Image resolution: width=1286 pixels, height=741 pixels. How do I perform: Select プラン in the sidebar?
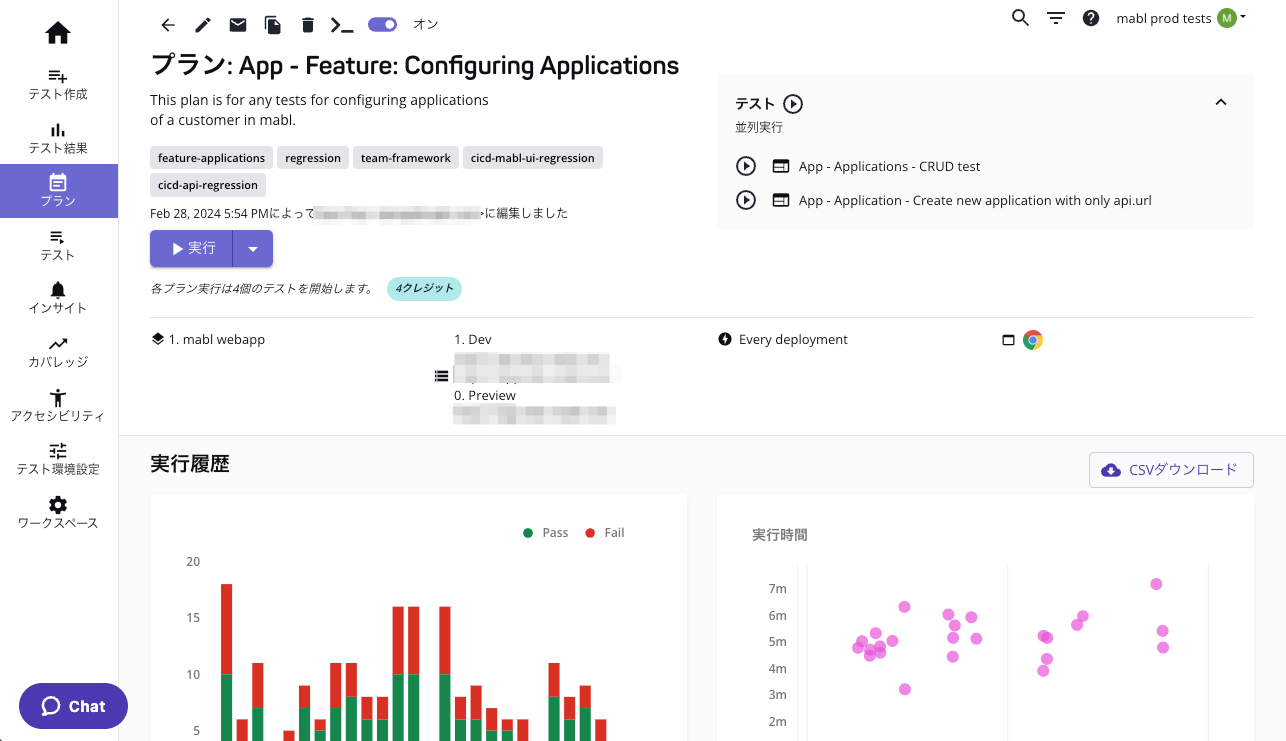tap(58, 191)
